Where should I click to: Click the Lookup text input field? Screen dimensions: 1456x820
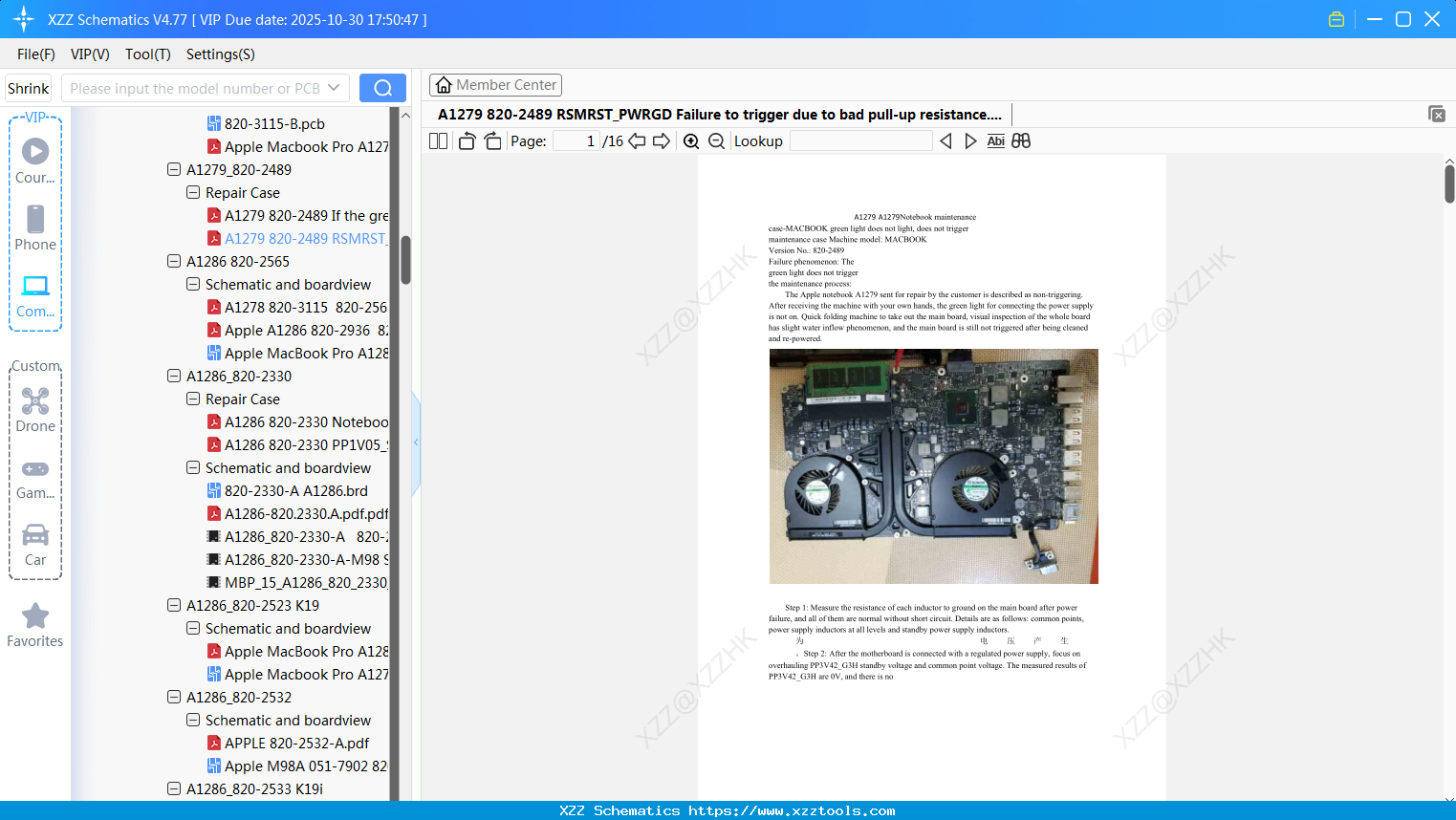click(x=860, y=141)
